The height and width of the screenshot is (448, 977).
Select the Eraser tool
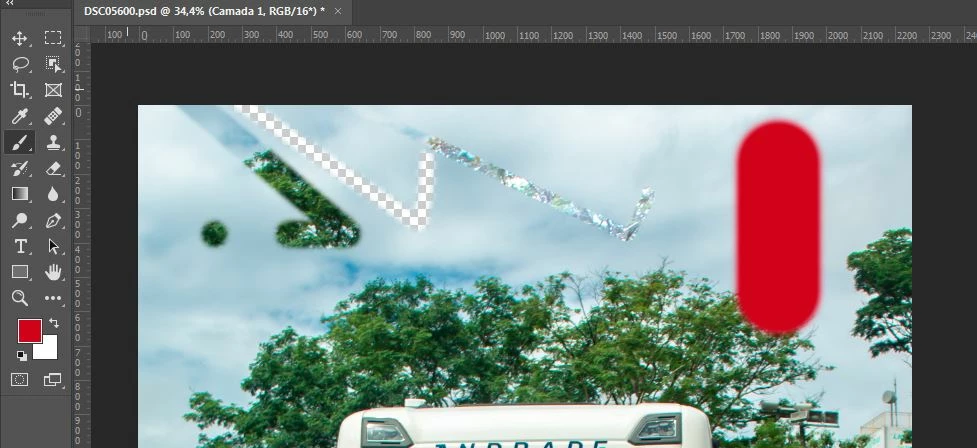coord(53,168)
